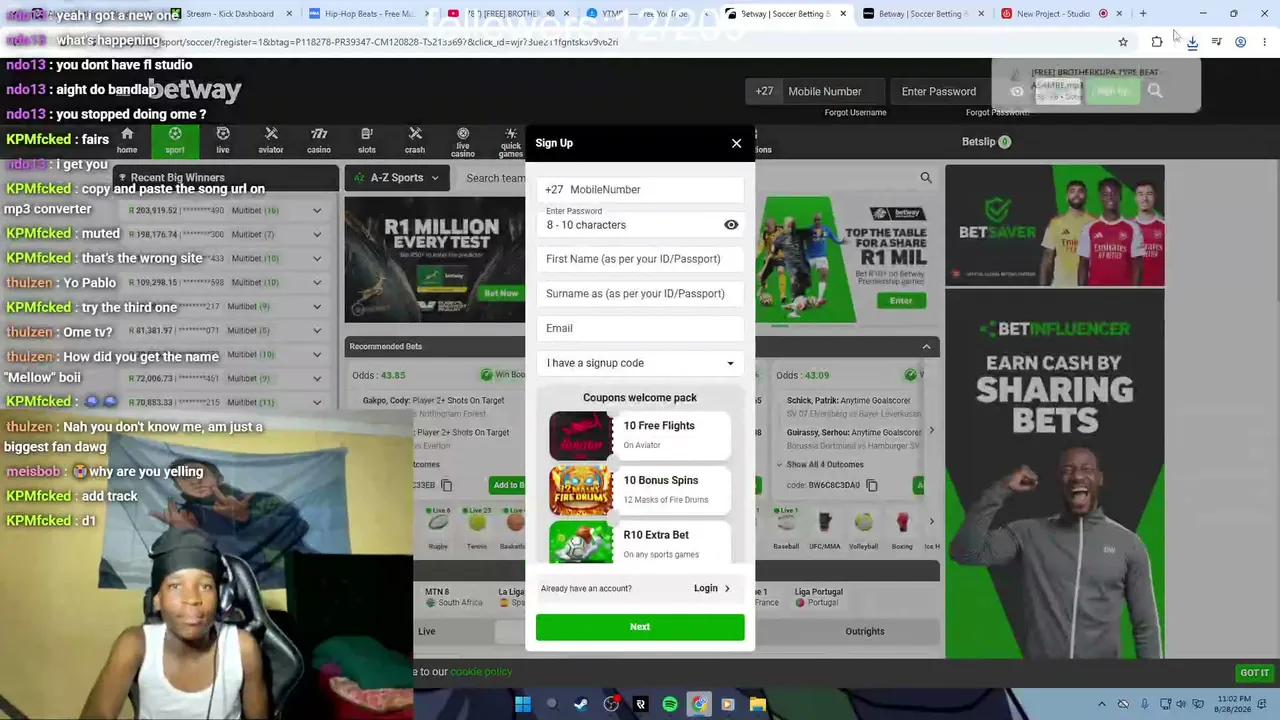1280x720 pixels.
Task: Open the Betslip panel
Action: pos(986,142)
